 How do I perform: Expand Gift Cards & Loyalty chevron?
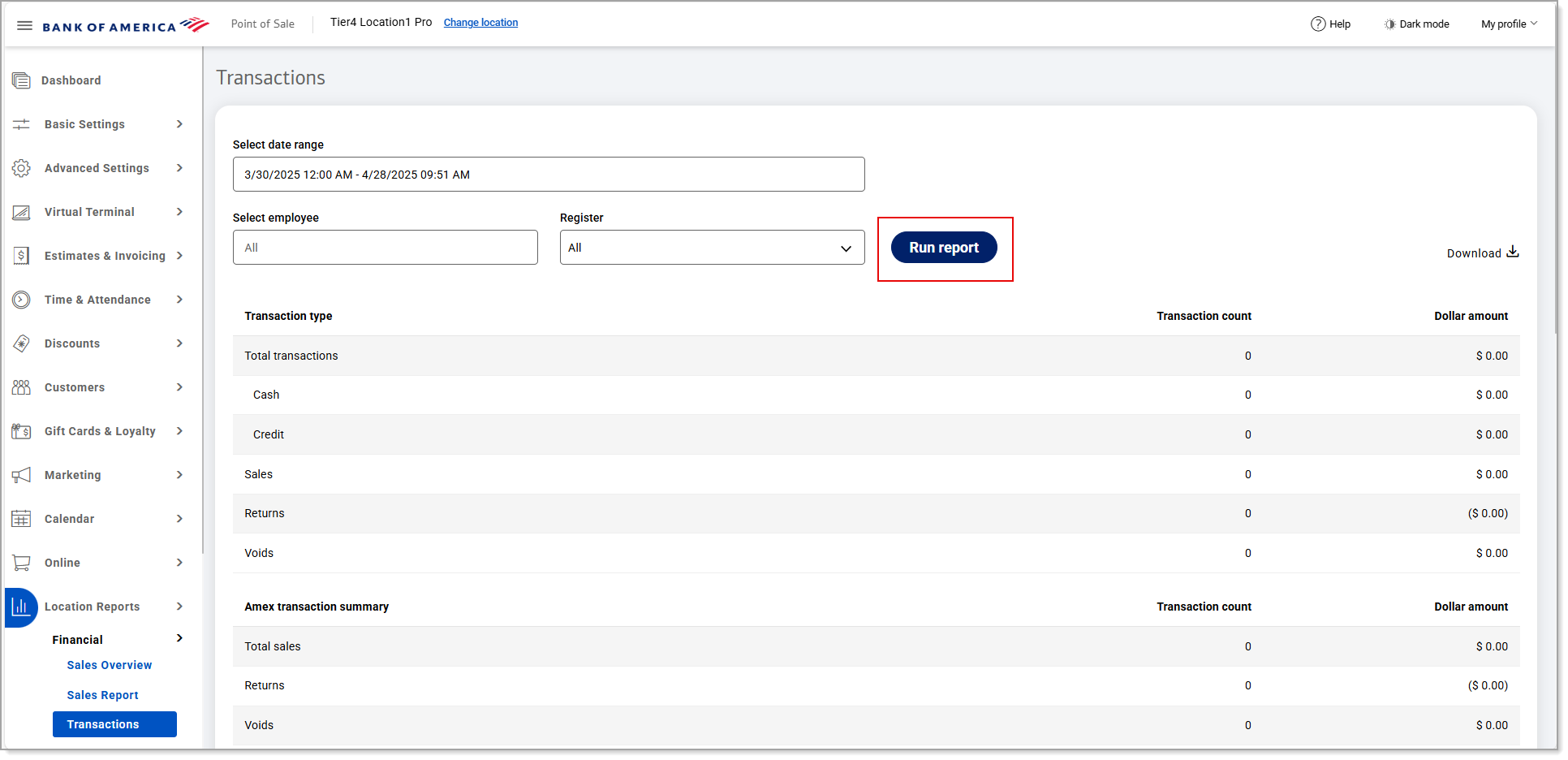click(x=179, y=431)
